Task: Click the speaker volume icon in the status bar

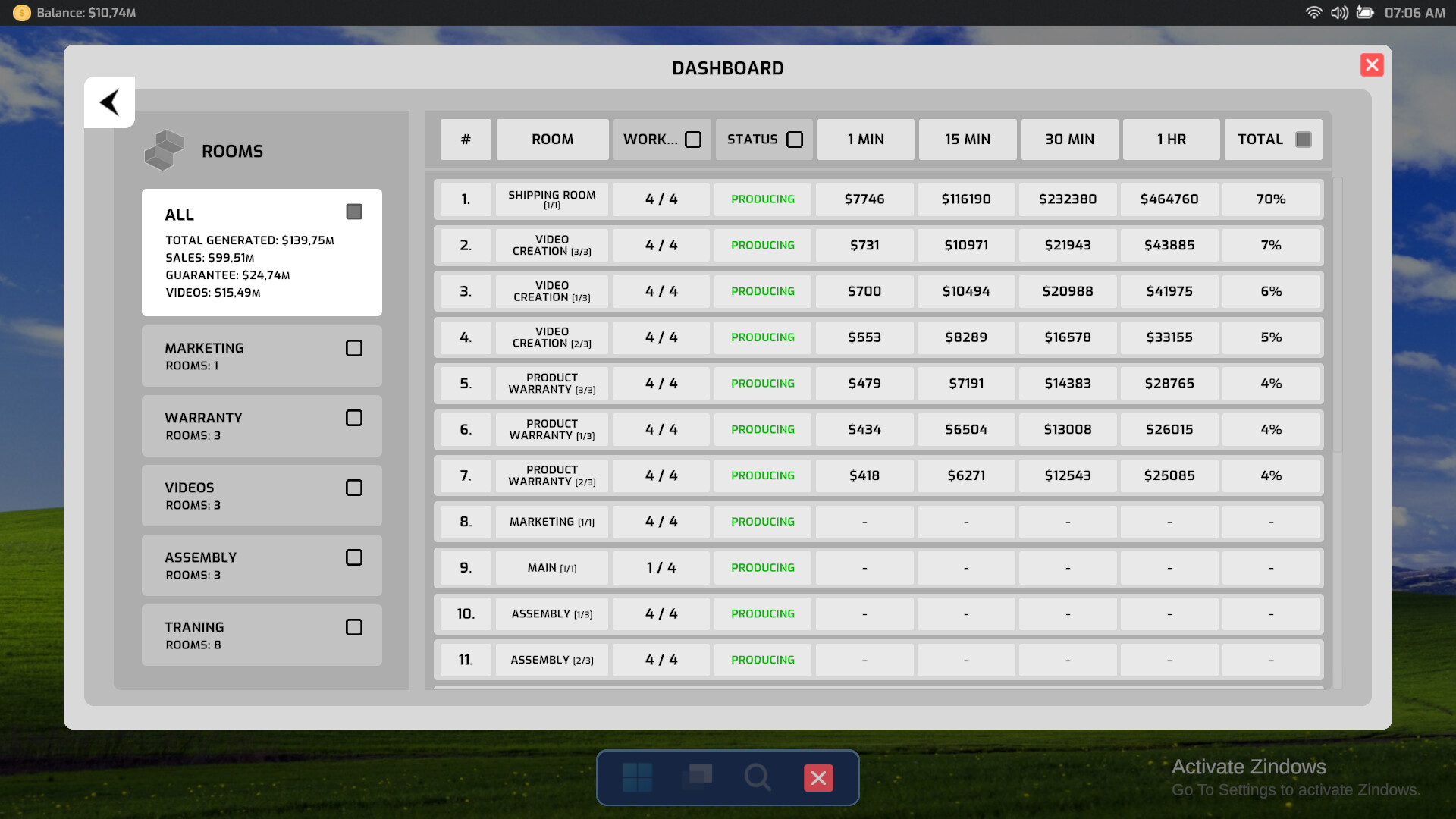Action: 1339,12
